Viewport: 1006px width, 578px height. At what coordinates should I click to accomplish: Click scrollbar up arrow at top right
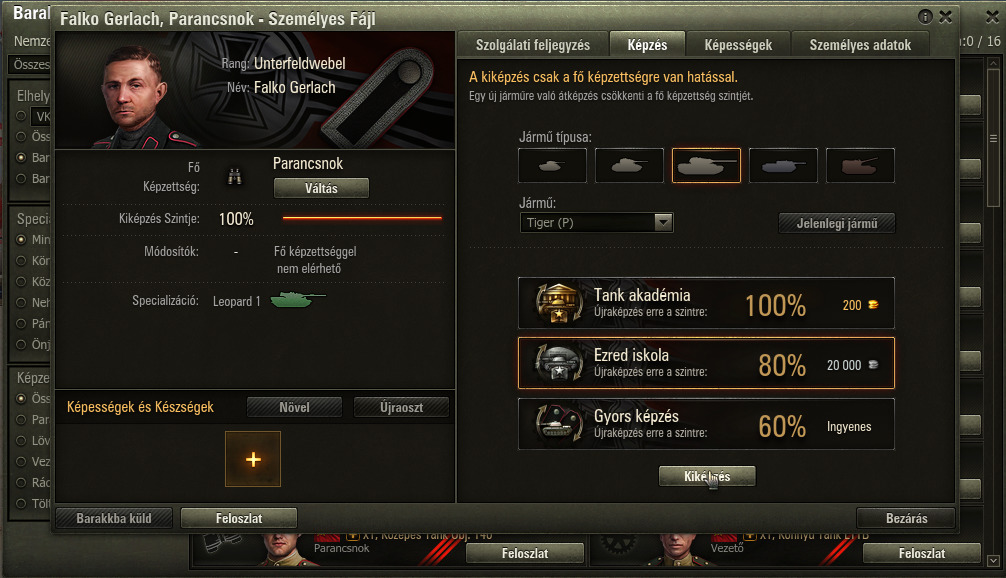993,64
